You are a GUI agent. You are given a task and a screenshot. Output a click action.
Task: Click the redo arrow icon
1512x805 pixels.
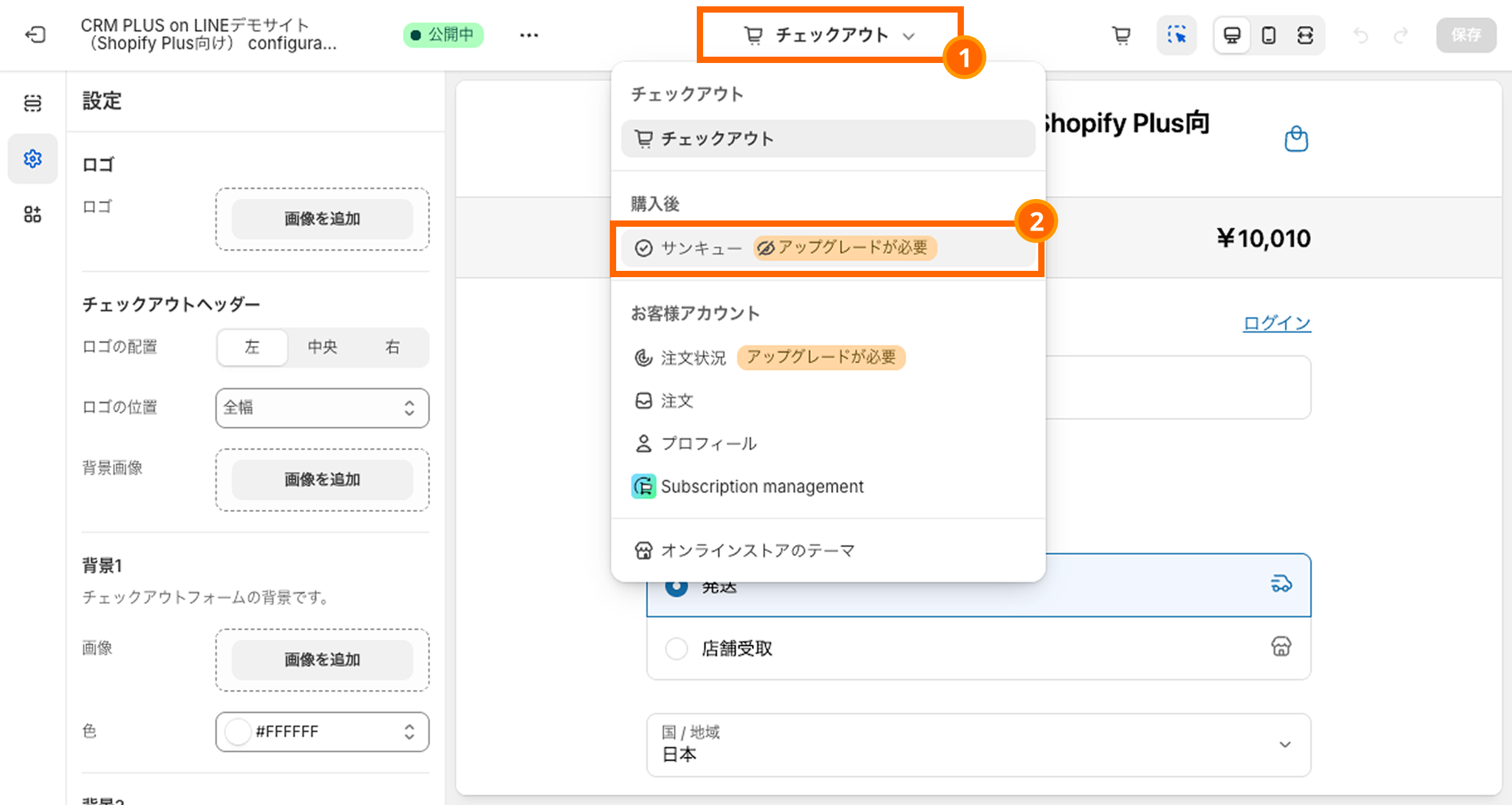[x=1401, y=35]
